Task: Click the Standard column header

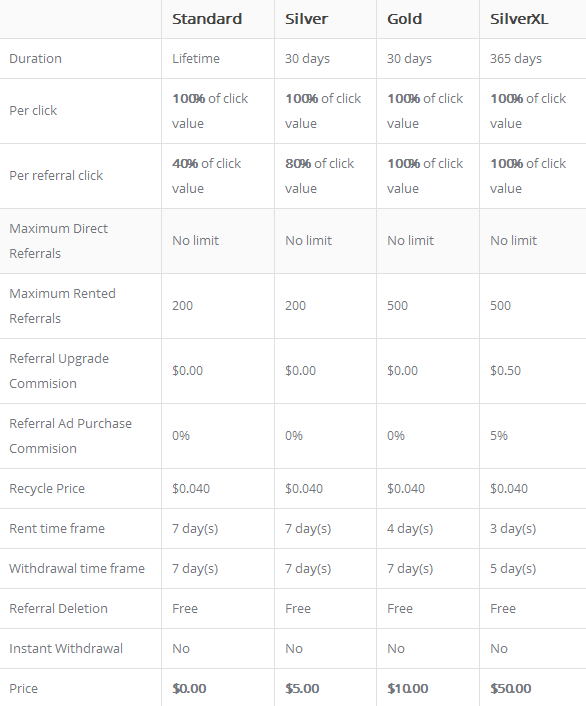Action: [x=207, y=19]
